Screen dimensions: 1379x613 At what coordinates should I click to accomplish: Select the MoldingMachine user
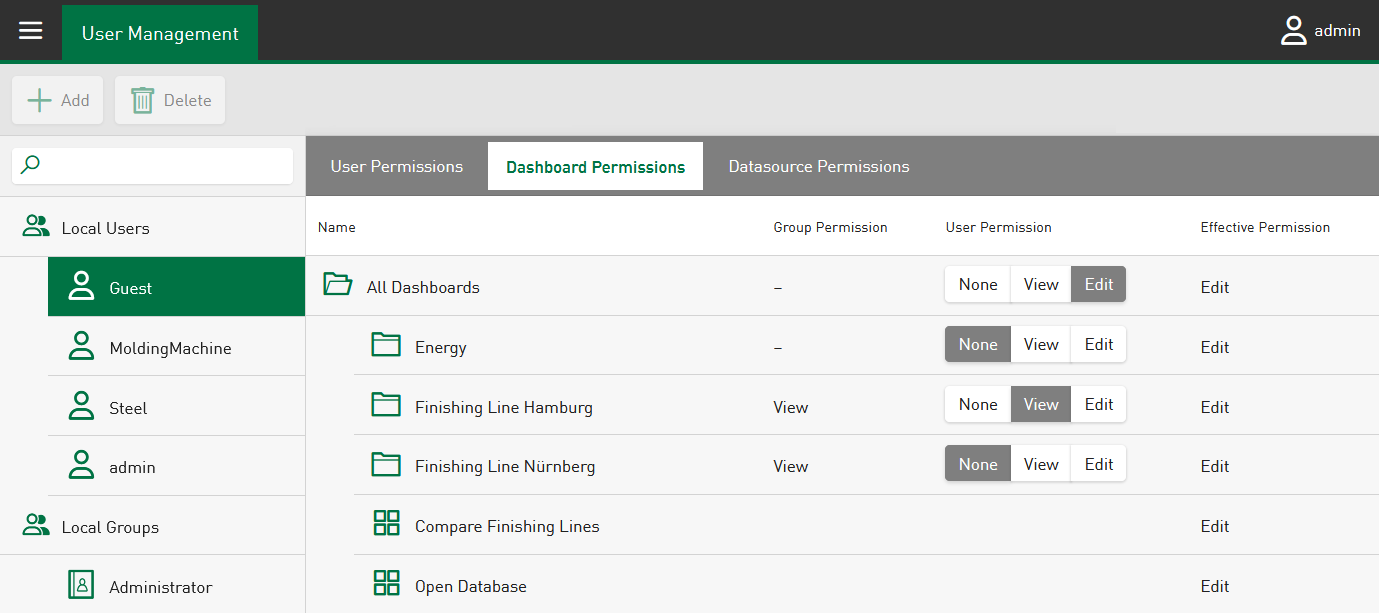coord(170,348)
